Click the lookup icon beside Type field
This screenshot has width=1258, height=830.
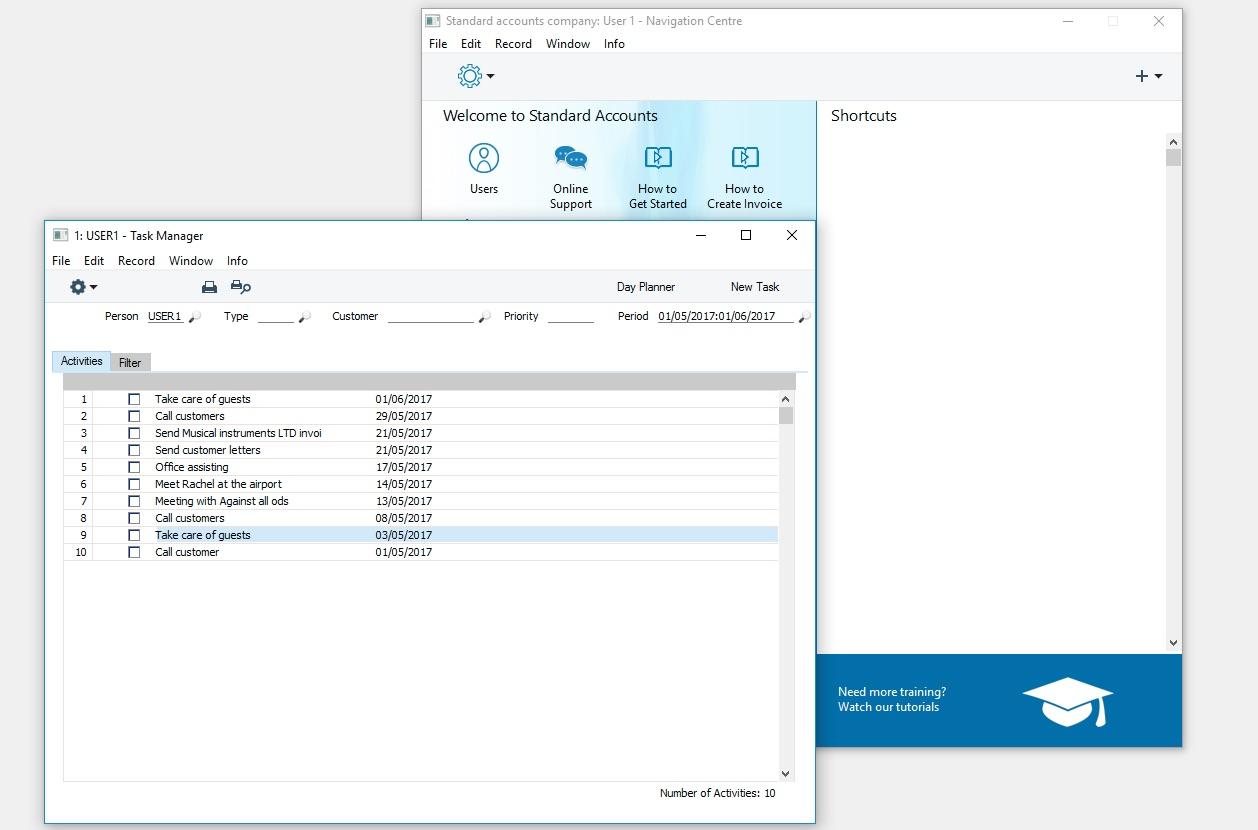(305, 317)
